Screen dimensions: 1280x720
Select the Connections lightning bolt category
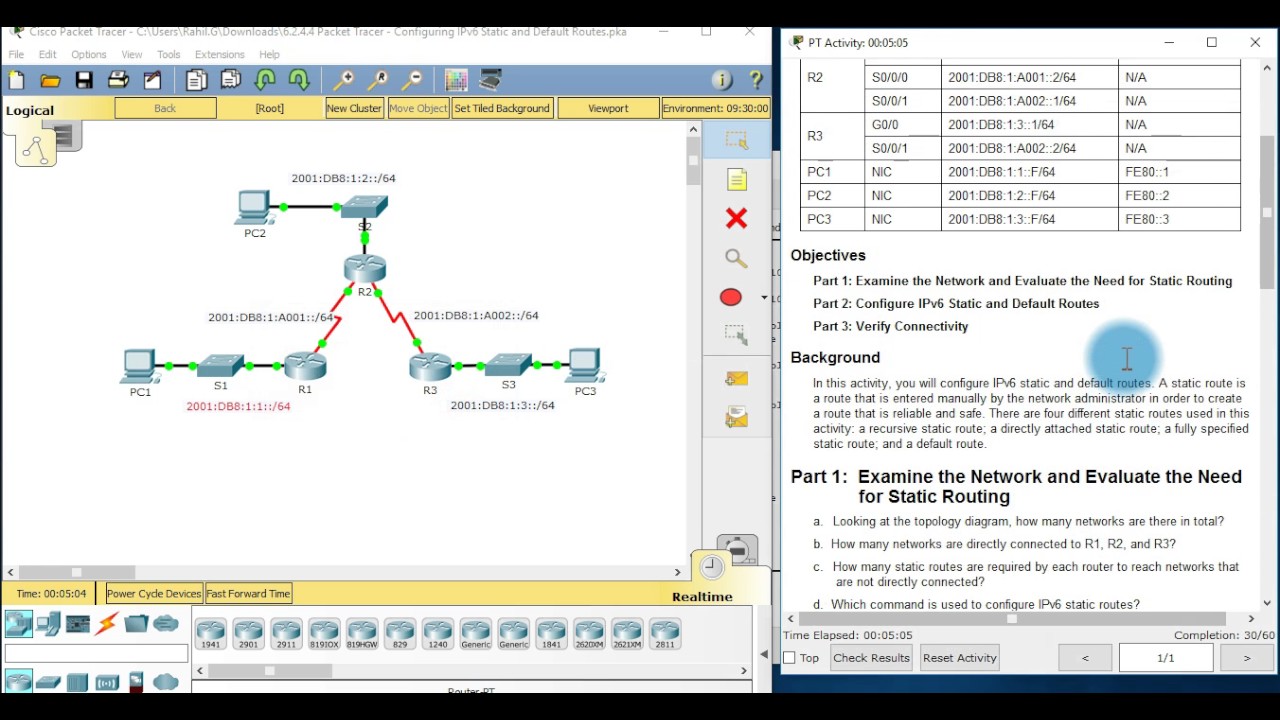[107, 624]
